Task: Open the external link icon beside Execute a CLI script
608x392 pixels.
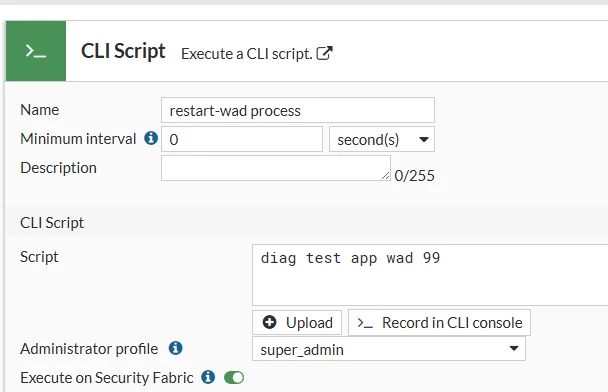Action: (x=325, y=53)
